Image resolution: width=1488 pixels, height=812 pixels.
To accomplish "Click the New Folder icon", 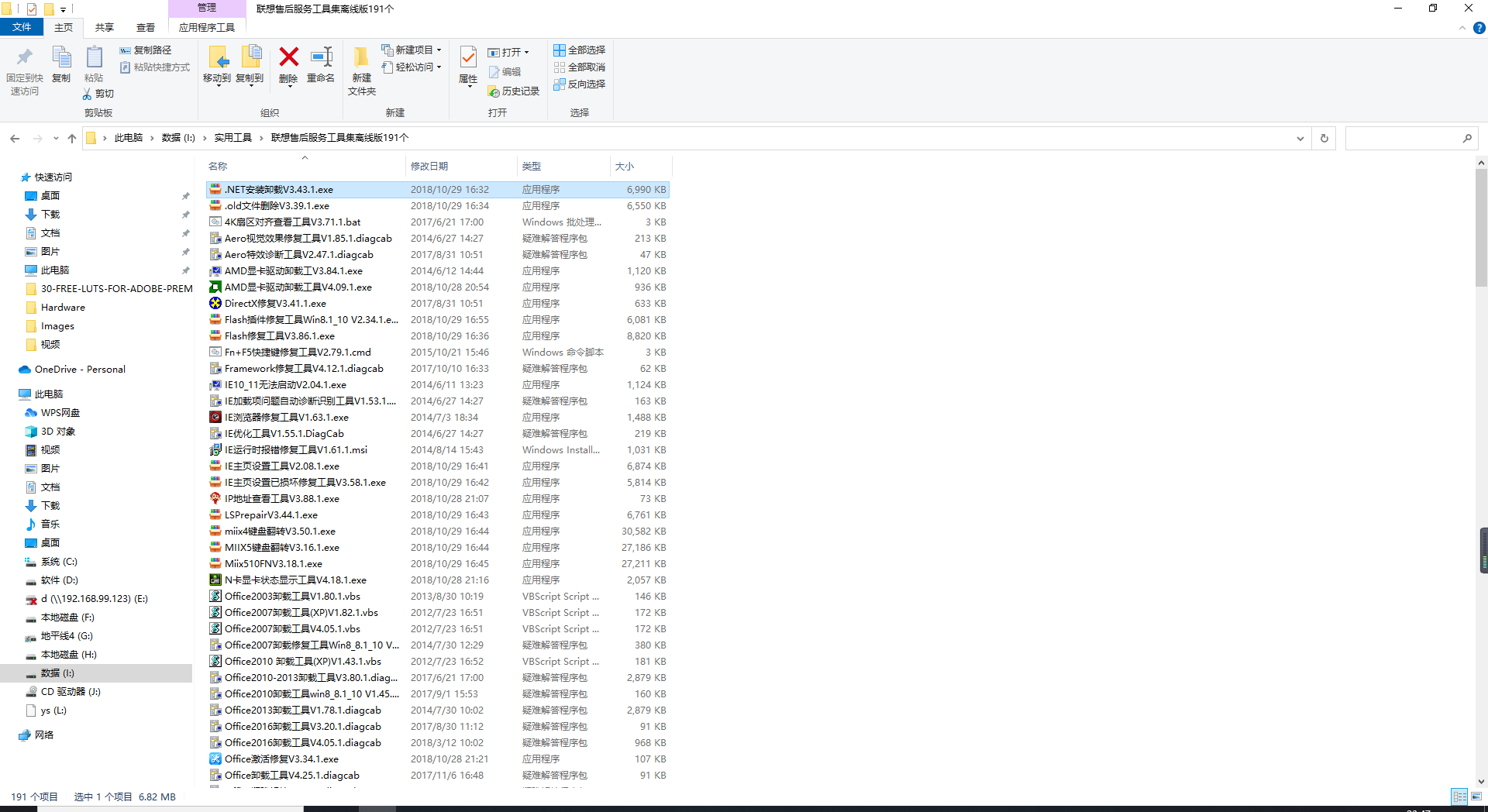I will [361, 58].
